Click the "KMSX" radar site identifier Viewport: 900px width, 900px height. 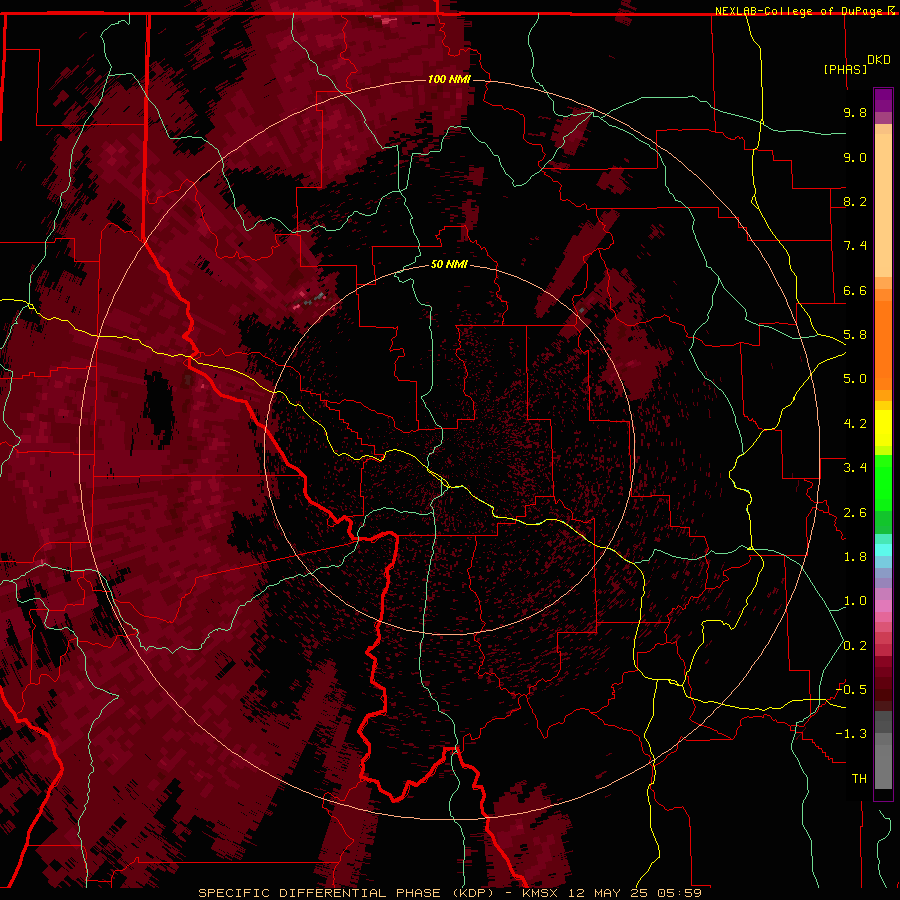coord(540,893)
